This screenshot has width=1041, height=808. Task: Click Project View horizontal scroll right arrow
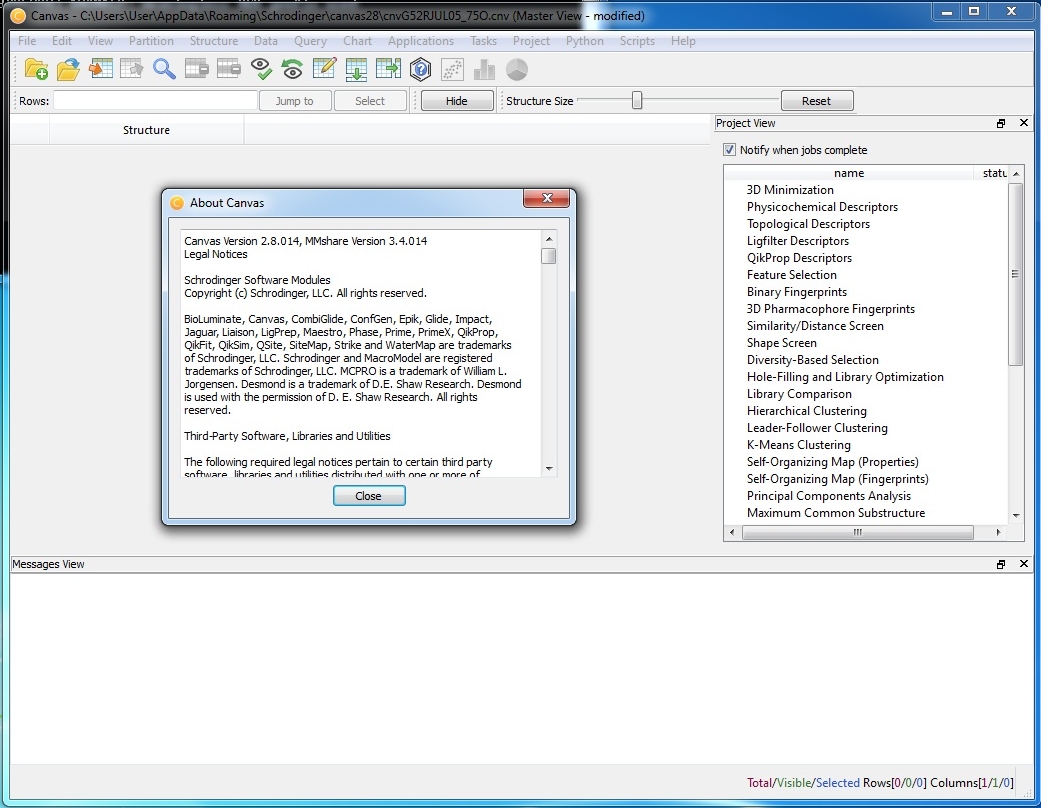pos(999,532)
